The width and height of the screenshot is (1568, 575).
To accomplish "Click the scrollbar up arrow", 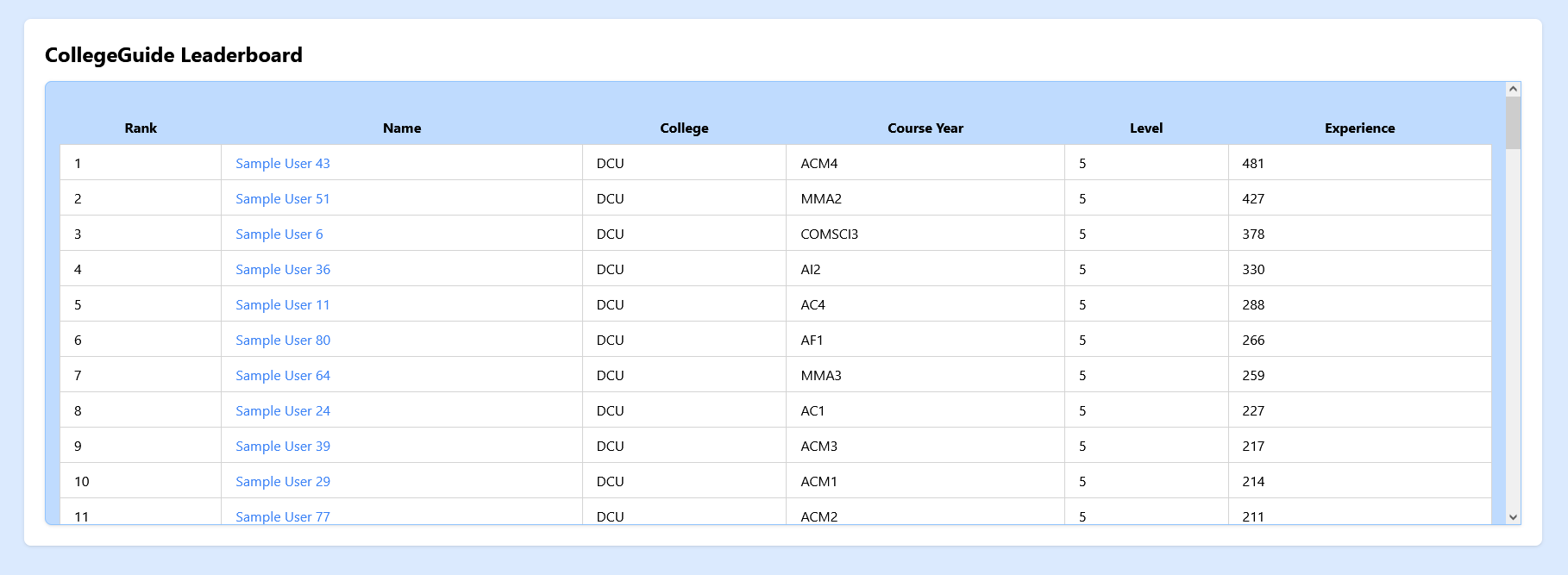I will (1513, 89).
